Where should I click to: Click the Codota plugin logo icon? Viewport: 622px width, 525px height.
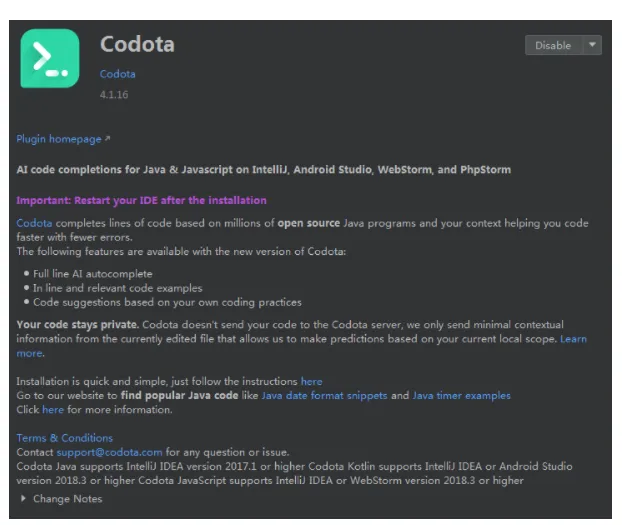[x=50, y=59]
